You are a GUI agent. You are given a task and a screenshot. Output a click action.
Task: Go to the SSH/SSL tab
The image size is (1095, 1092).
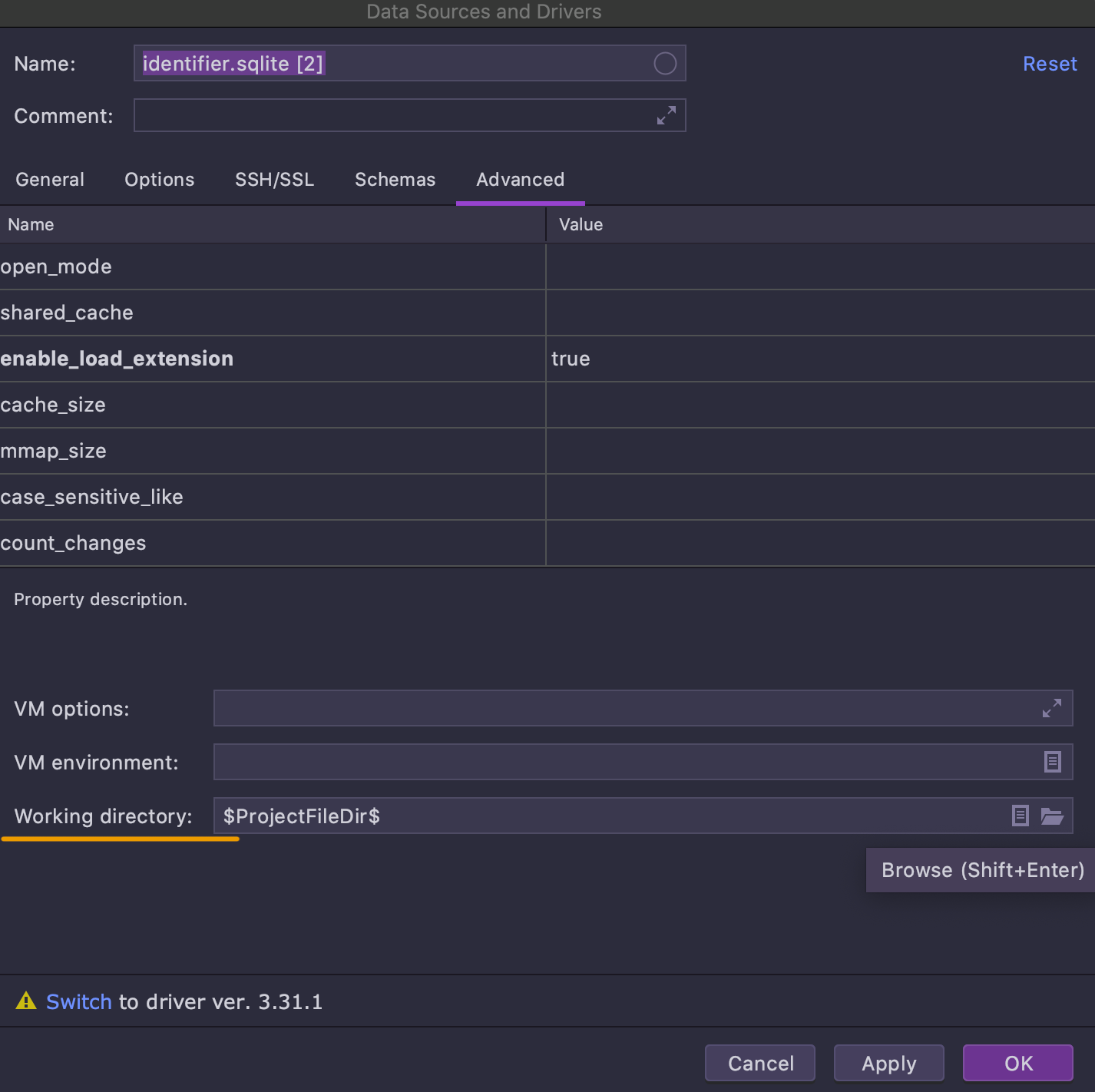click(275, 180)
